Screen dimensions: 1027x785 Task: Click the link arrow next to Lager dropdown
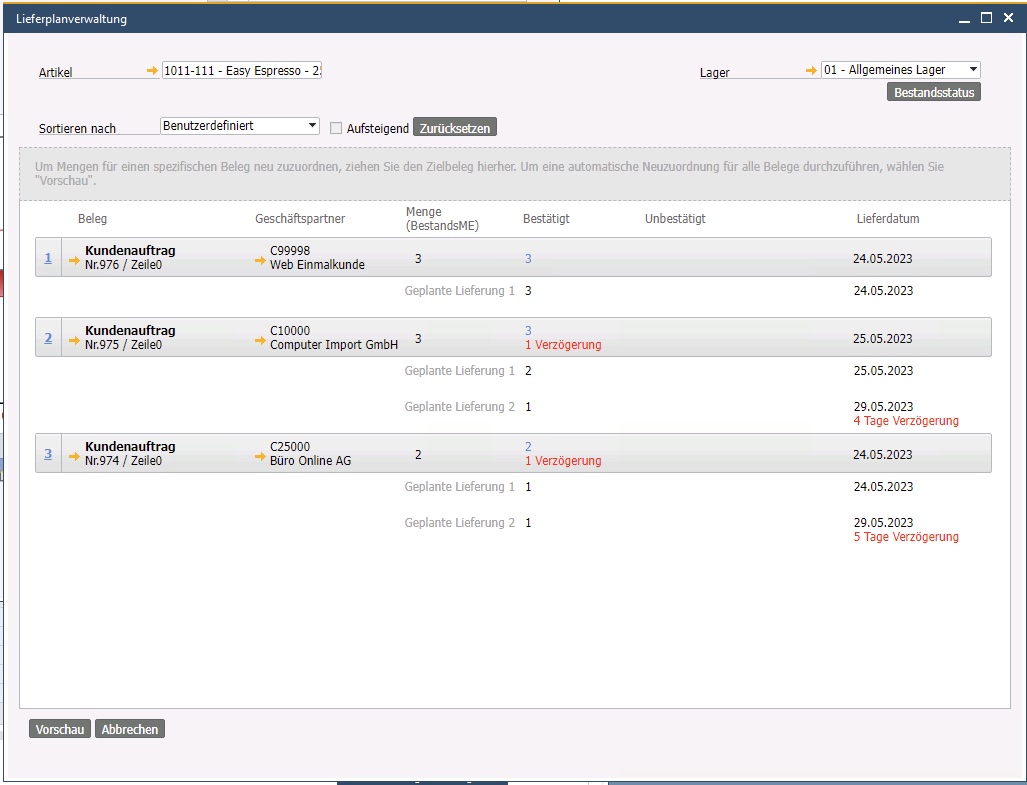pos(811,70)
